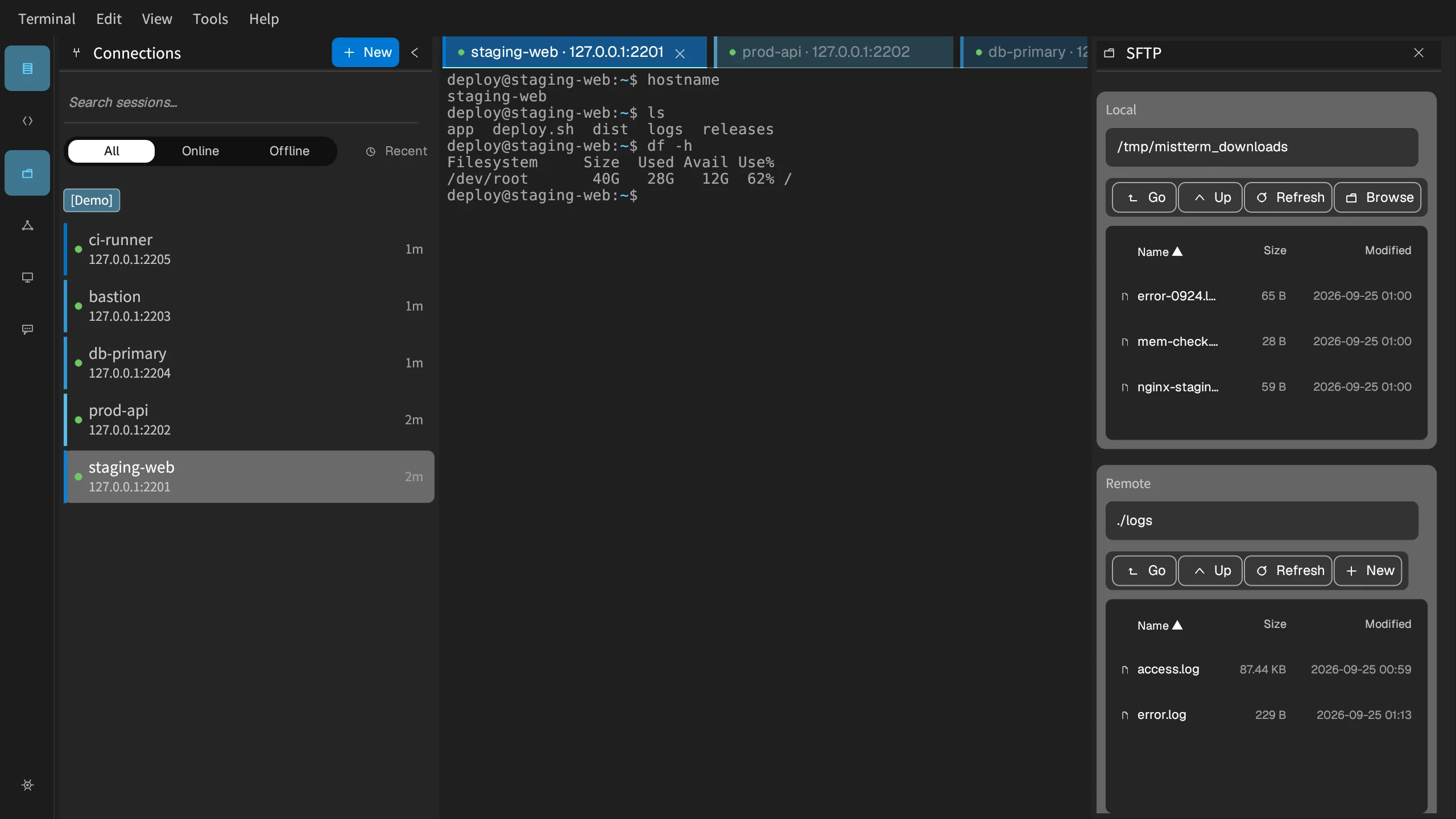Open the monitor sidebar icon

tap(27, 278)
